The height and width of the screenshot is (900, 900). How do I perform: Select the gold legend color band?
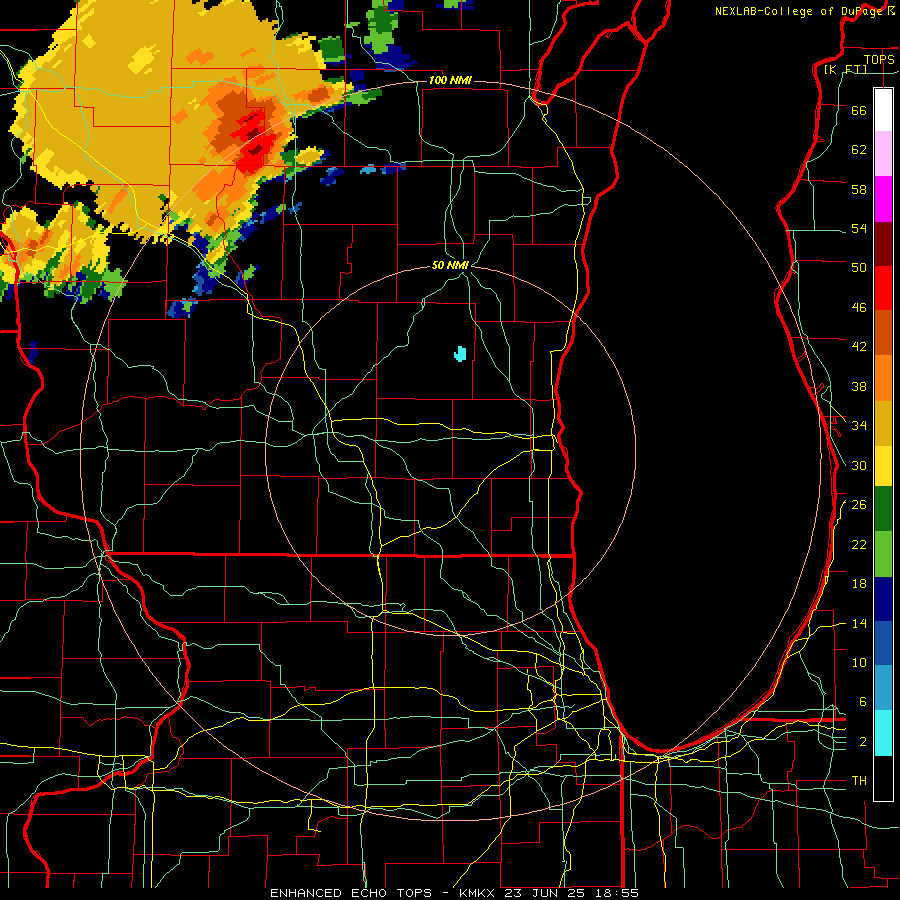click(x=883, y=424)
